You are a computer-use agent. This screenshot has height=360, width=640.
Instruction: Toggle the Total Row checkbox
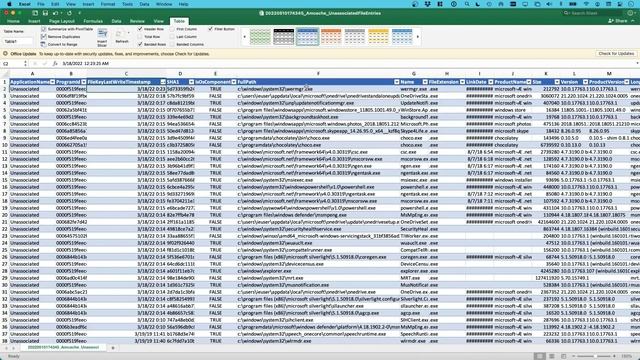pyautogui.click(x=140, y=37)
